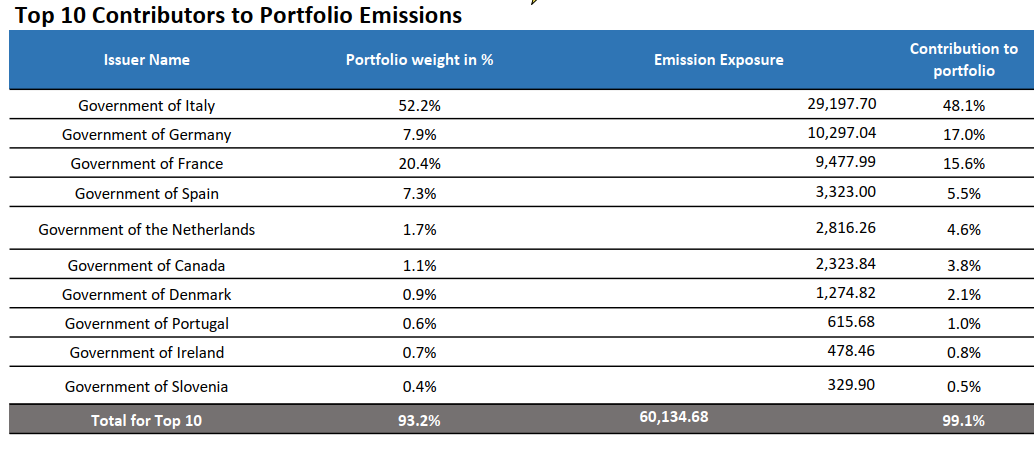Click the 20.4% portfolio weight for France
The height and width of the screenshot is (457, 1034).
pos(419,163)
